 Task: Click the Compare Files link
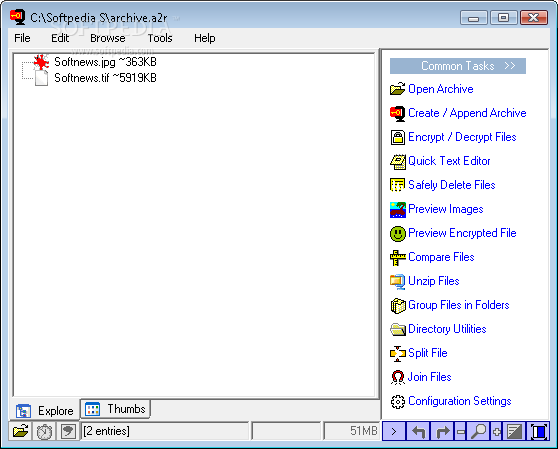(441, 257)
